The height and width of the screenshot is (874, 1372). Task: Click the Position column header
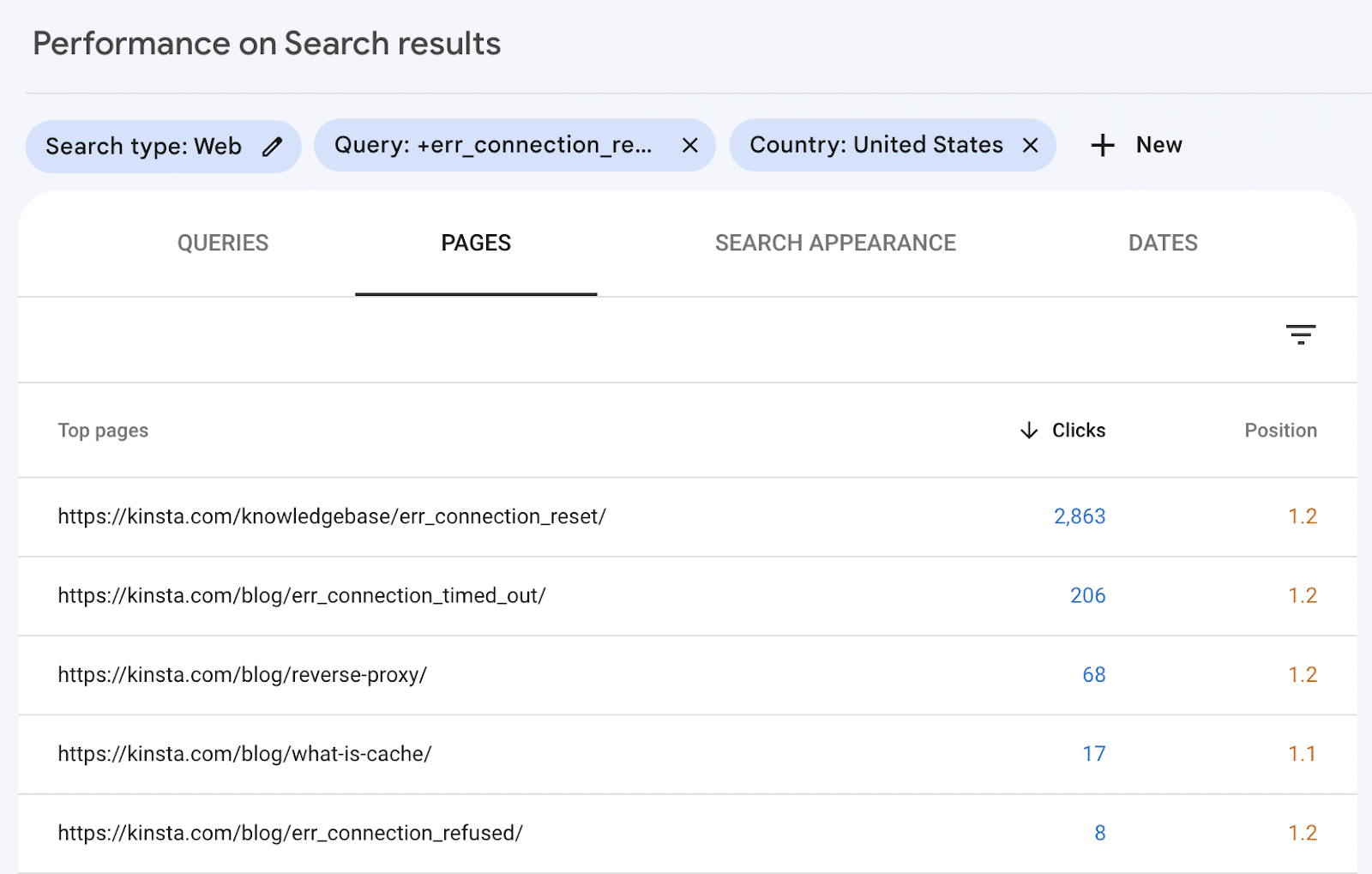(x=1280, y=431)
